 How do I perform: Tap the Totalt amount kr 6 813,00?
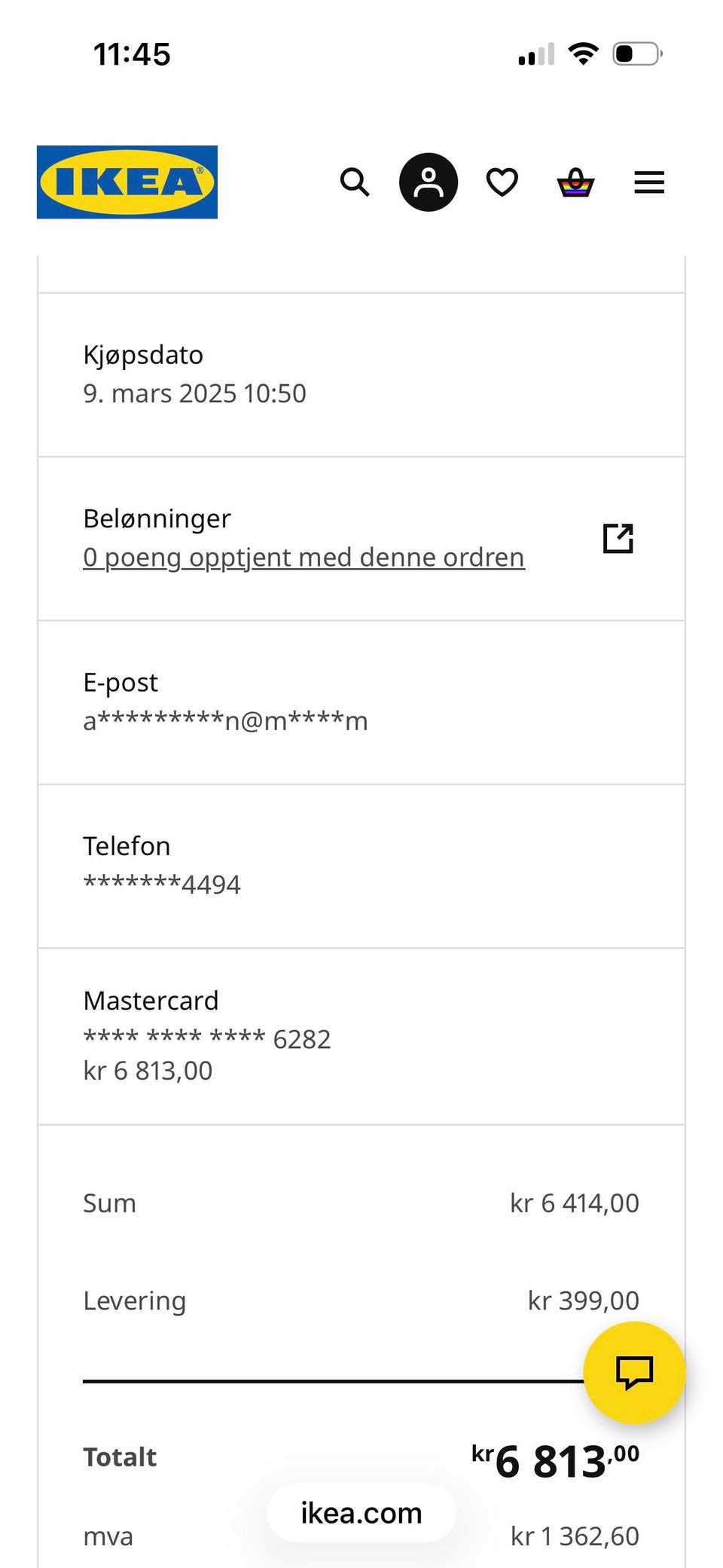point(556,1460)
